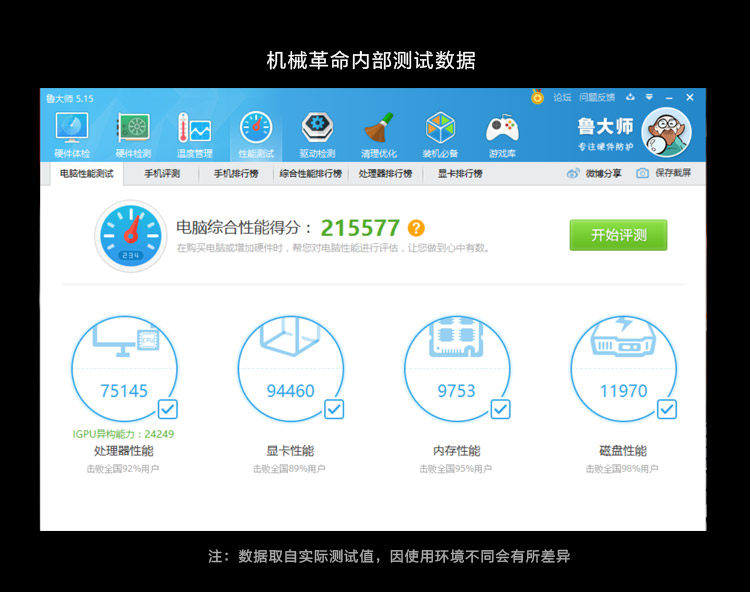Click the 显卡性能 graphics score circle
The width and height of the screenshot is (750, 592).
pos(291,369)
